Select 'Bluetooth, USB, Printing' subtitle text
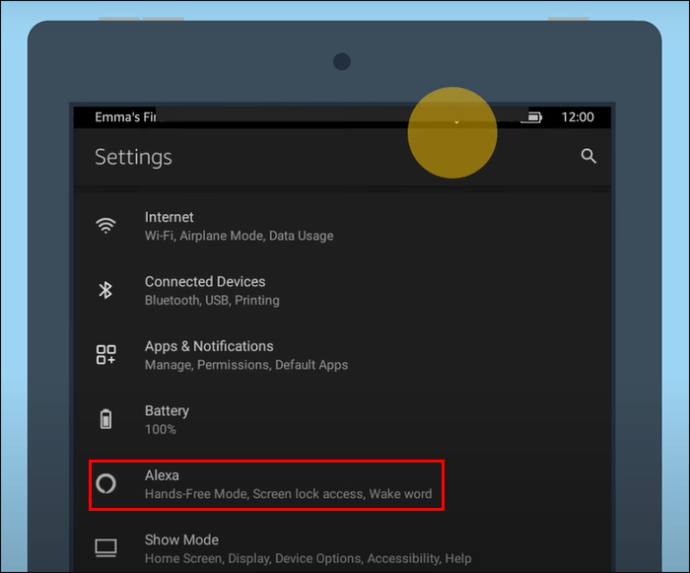Screen dimensions: 690x573 212,301
